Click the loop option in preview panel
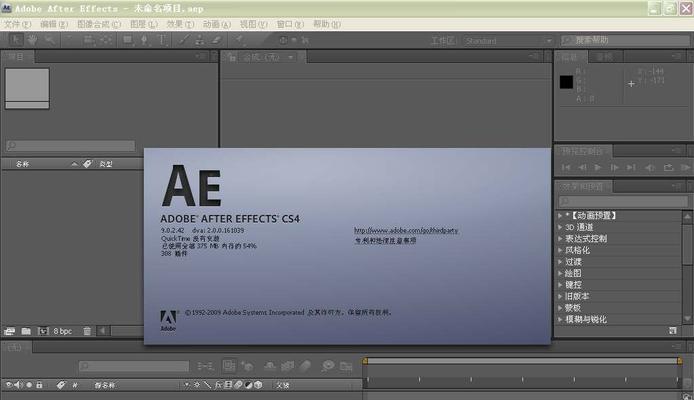 click(x=668, y=167)
